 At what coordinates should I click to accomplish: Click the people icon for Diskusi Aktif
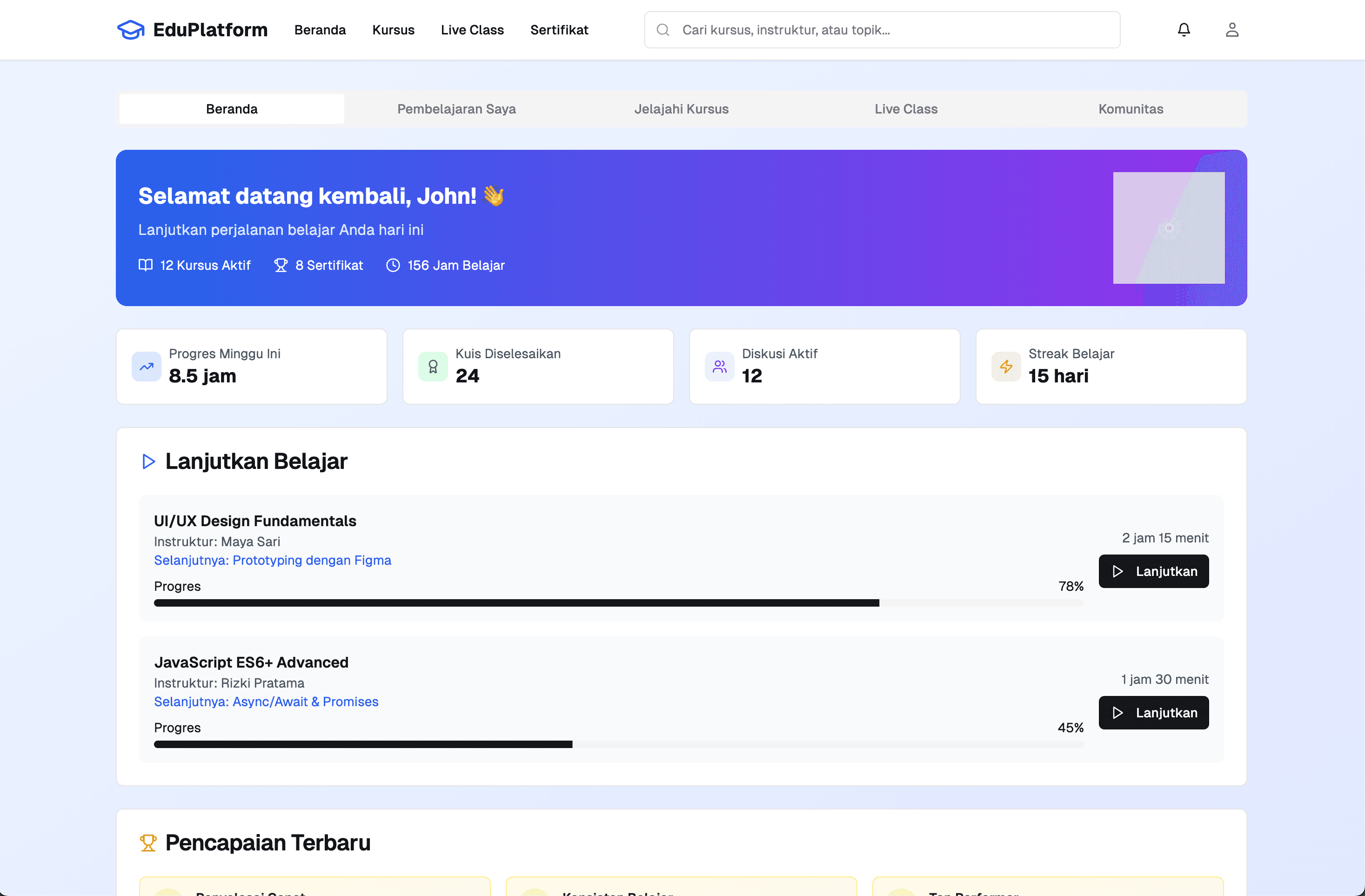point(719,367)
